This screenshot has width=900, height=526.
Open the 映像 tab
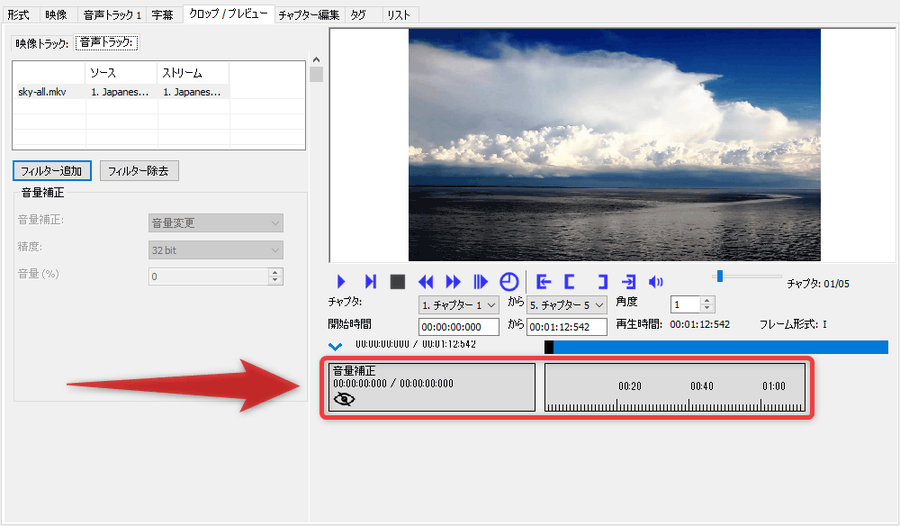[56, 15]
